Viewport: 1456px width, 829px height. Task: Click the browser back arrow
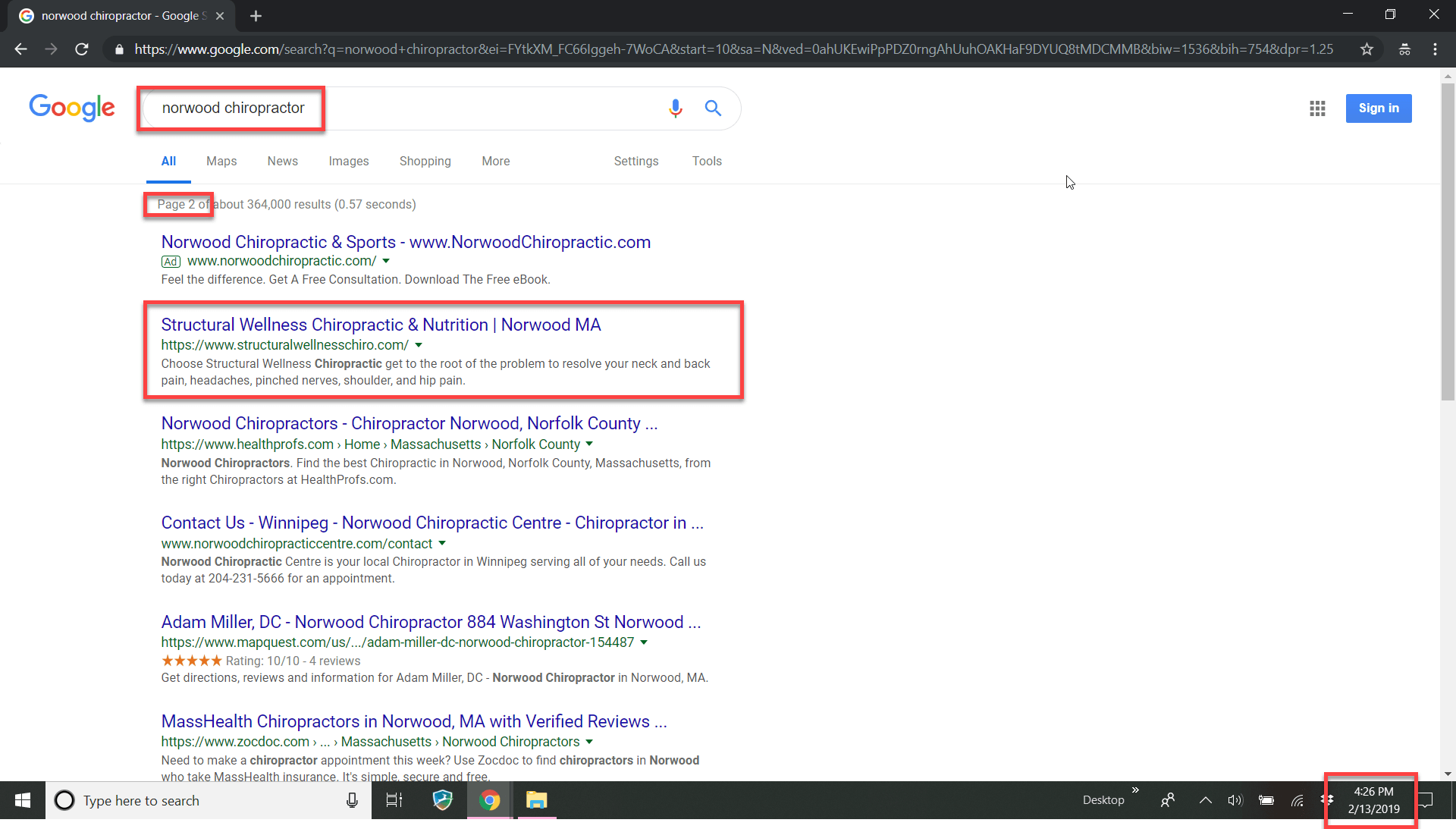pos(20,49)
